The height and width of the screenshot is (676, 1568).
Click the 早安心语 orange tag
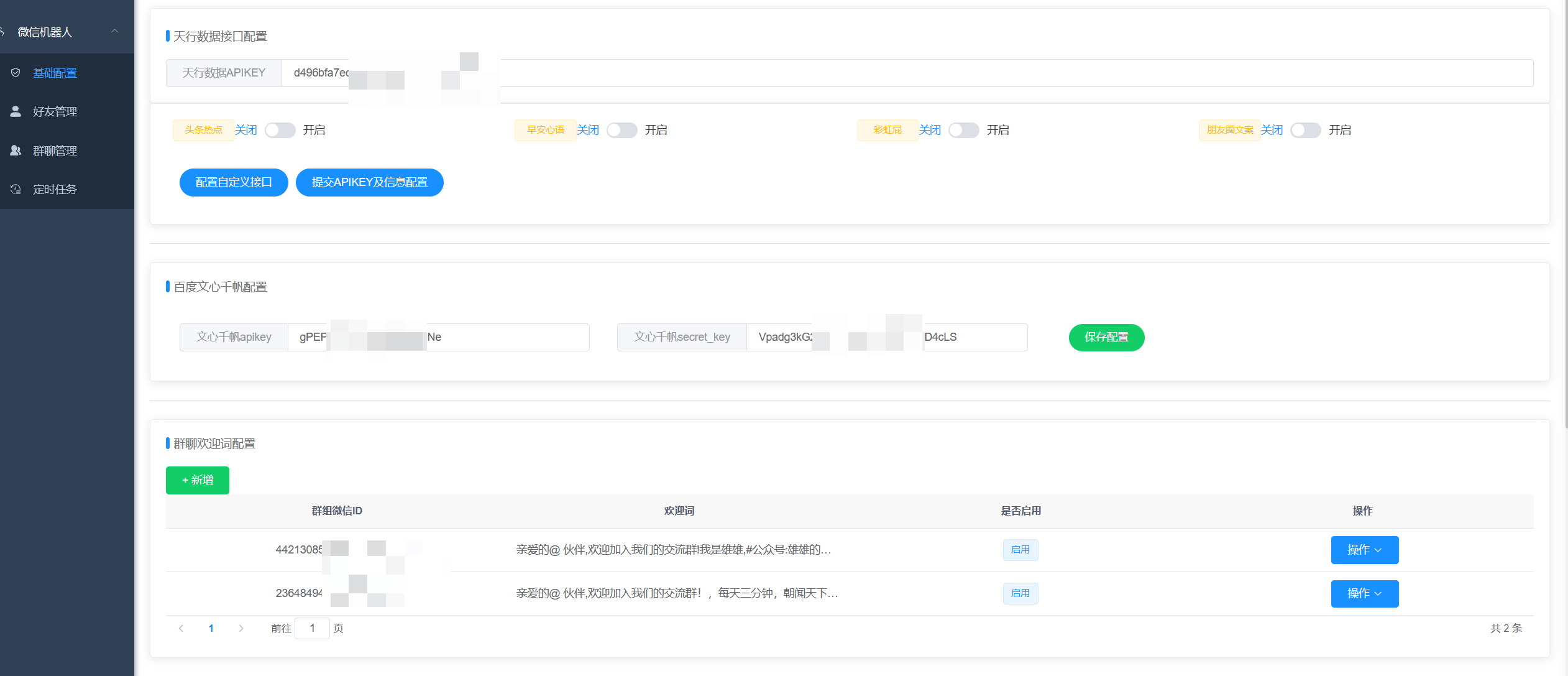[x=545, y=130]
